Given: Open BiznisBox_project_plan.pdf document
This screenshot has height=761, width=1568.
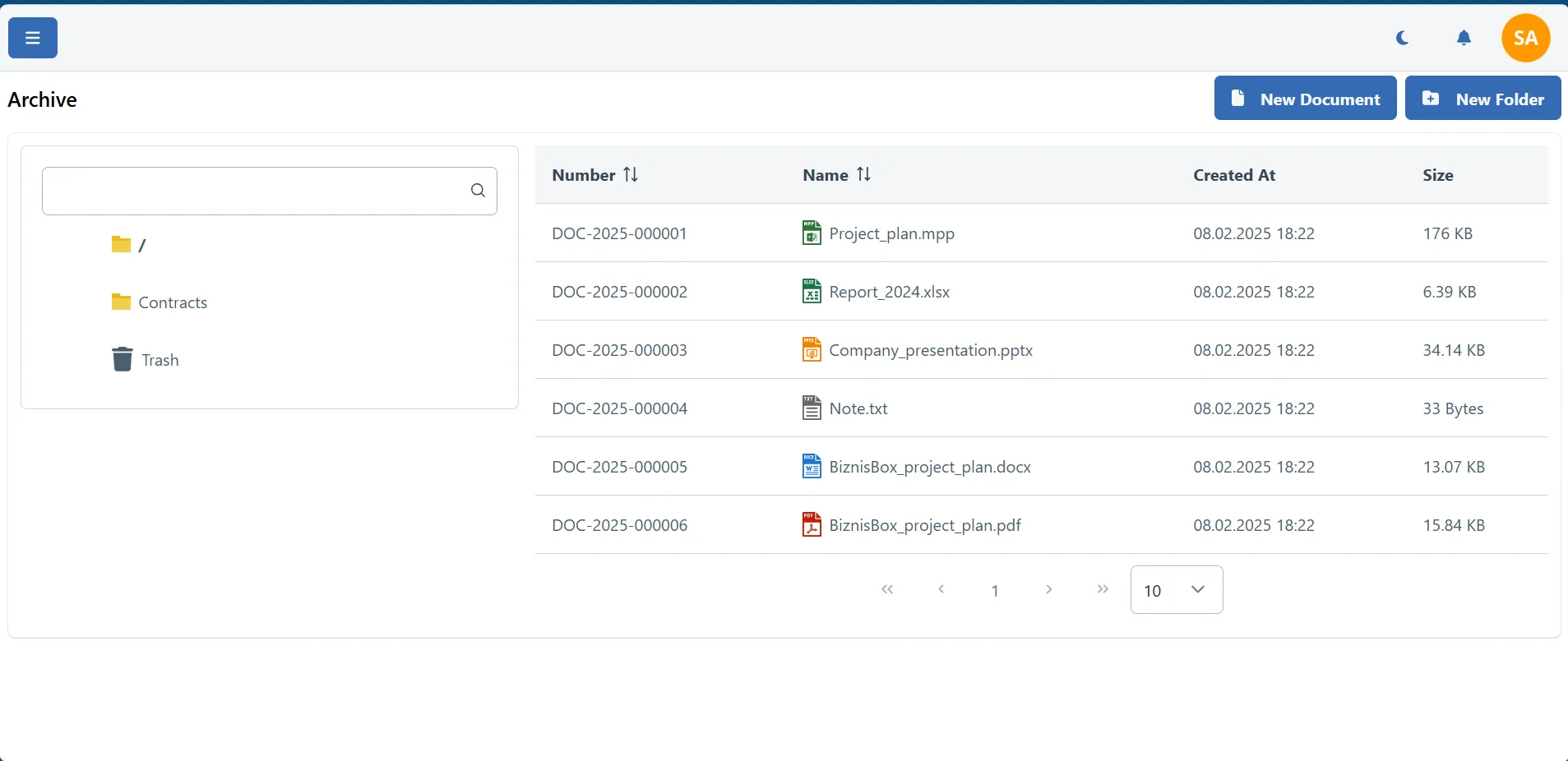Looking at the screenshot, I should tap(924, 525).
